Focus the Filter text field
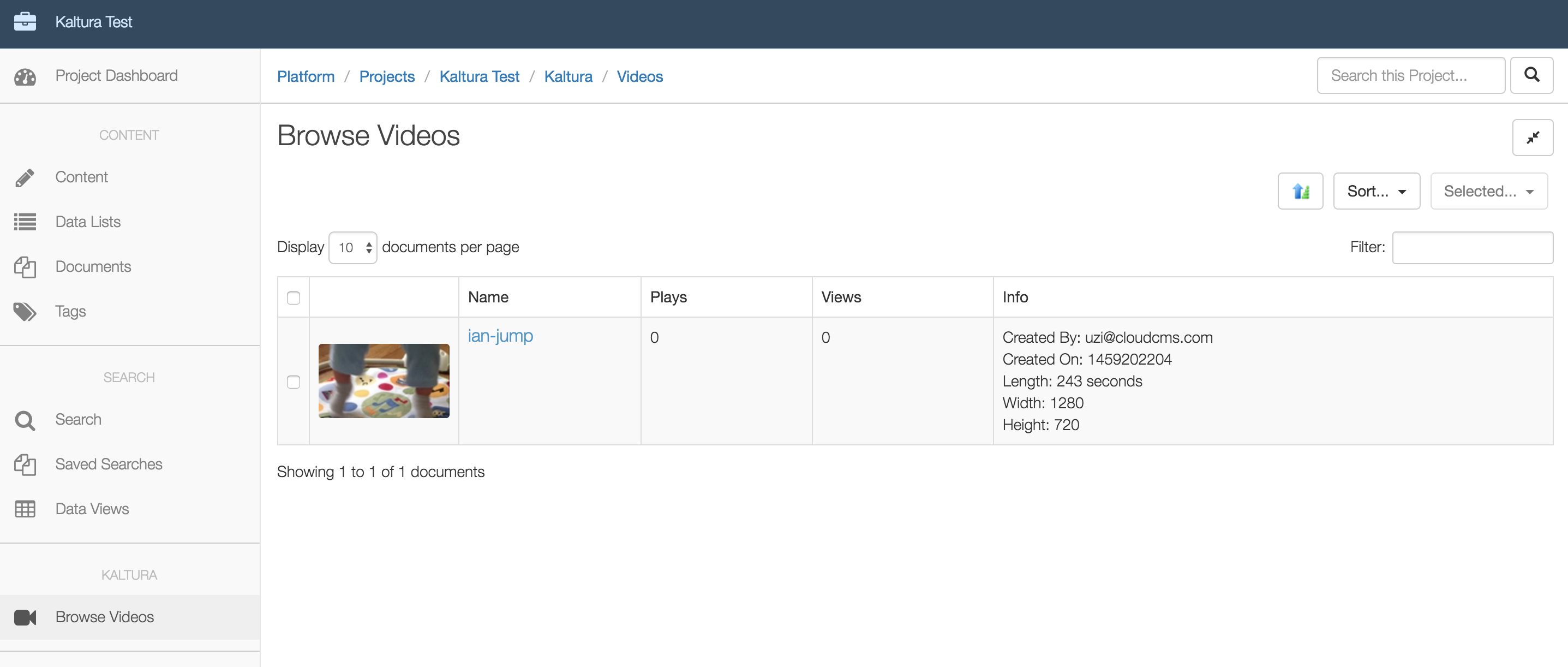 click(x=1472, y=248)
